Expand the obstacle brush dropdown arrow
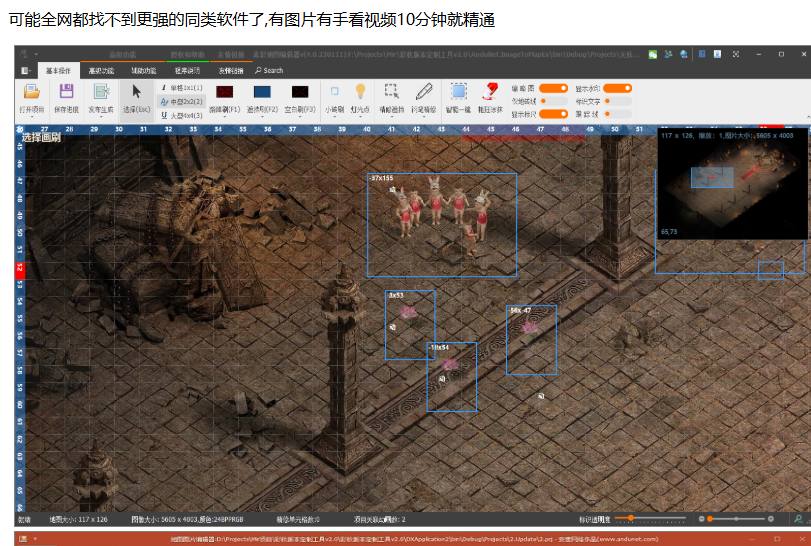811x546 pixels. pyautogui.click(x=224, y=117)
